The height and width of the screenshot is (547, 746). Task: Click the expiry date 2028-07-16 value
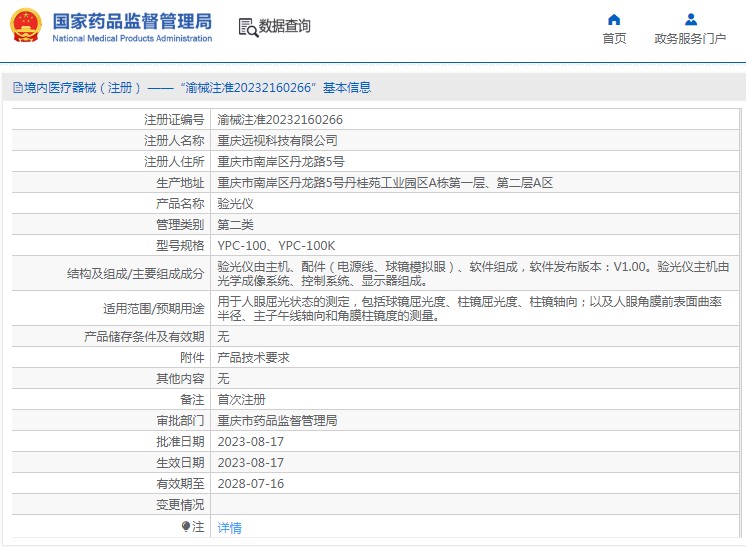click(x=251, y=483)
